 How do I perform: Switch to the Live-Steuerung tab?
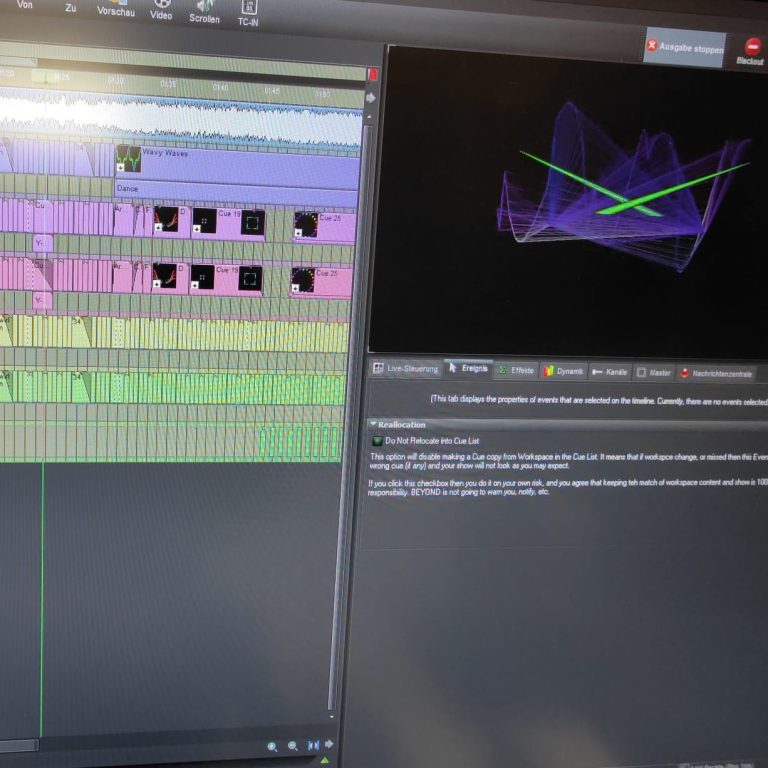click(x=405, y=369)
